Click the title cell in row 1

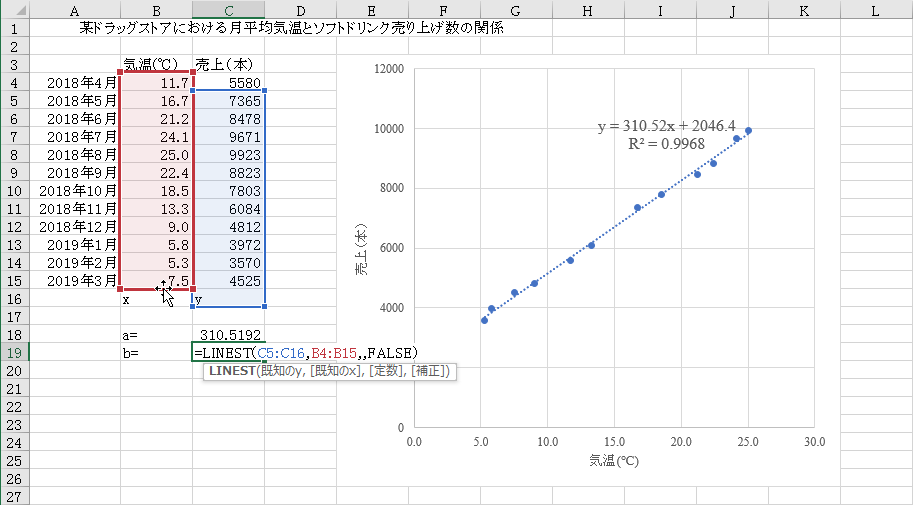290,28
